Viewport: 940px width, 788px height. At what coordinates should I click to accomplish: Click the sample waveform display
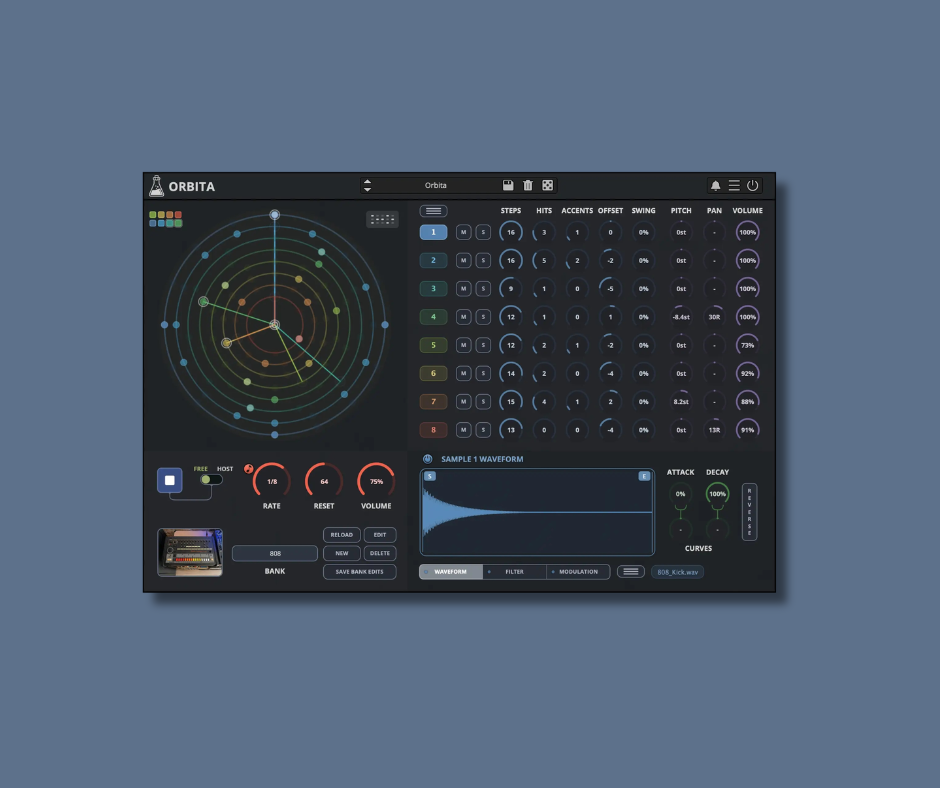pyautogui.click(x=537, y=512)
